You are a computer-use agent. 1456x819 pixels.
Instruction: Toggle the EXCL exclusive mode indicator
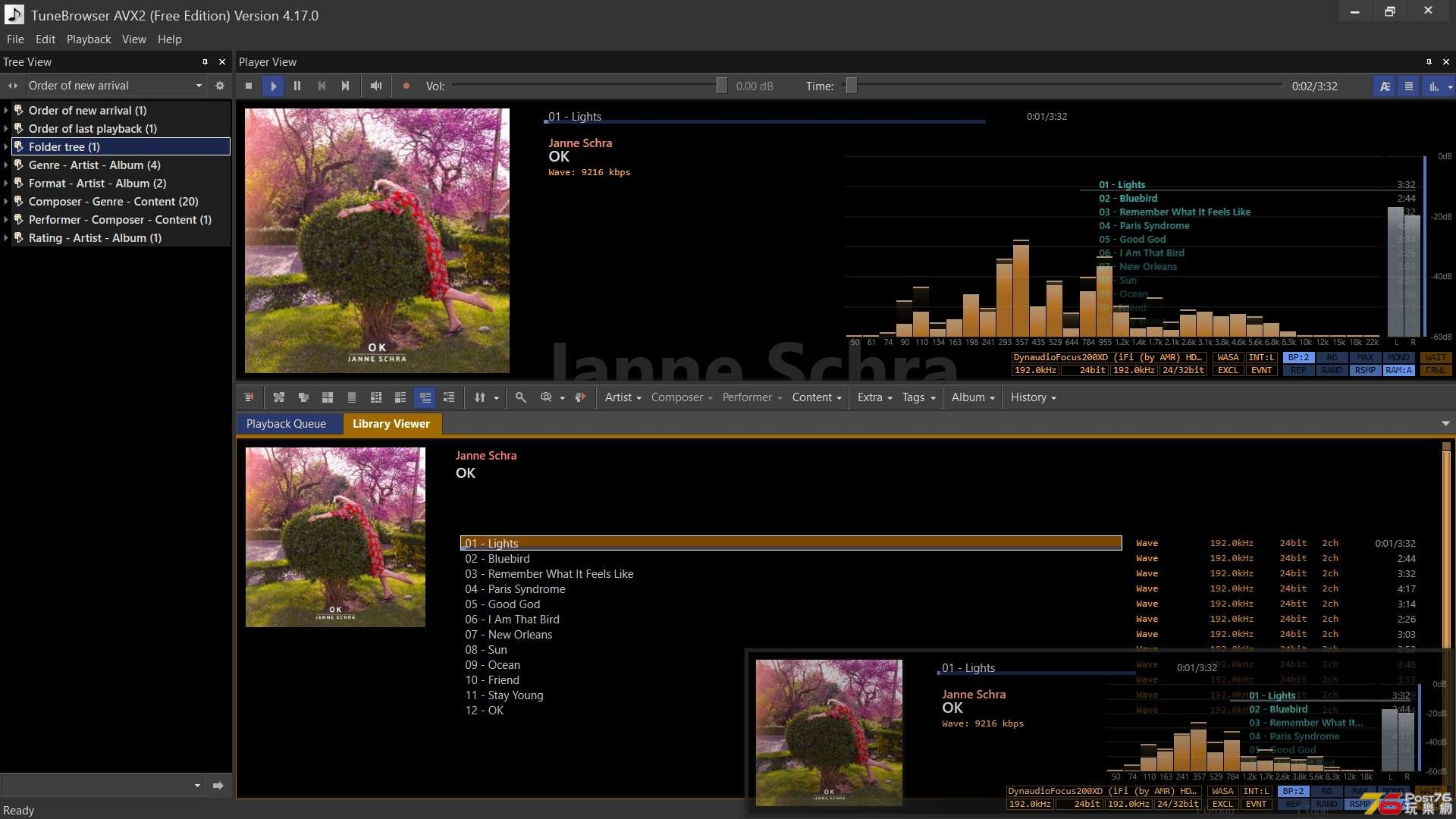point(1228,370)
